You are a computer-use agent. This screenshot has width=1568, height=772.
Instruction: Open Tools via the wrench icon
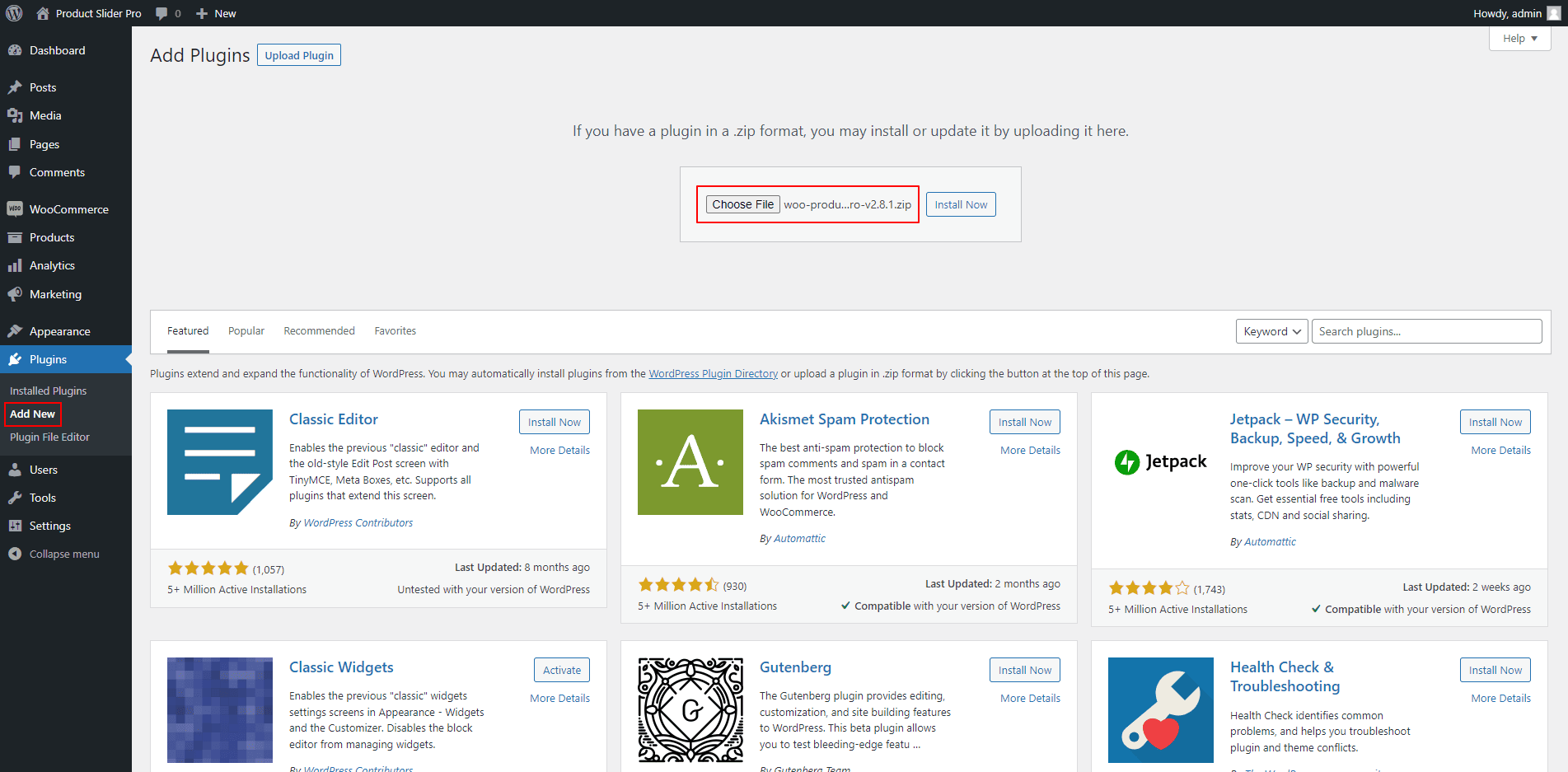click(x=15, y=498)
